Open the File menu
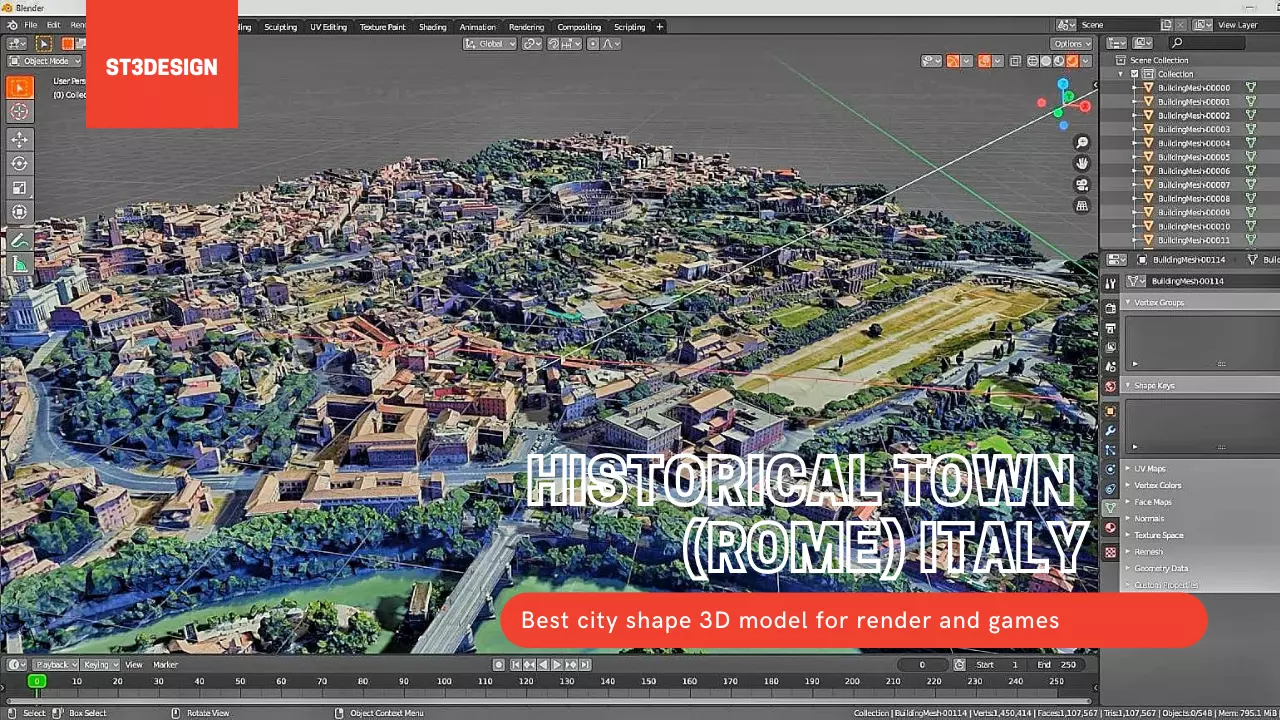Viewport: 1280px width, 720px height. click(x=30, y=25)
